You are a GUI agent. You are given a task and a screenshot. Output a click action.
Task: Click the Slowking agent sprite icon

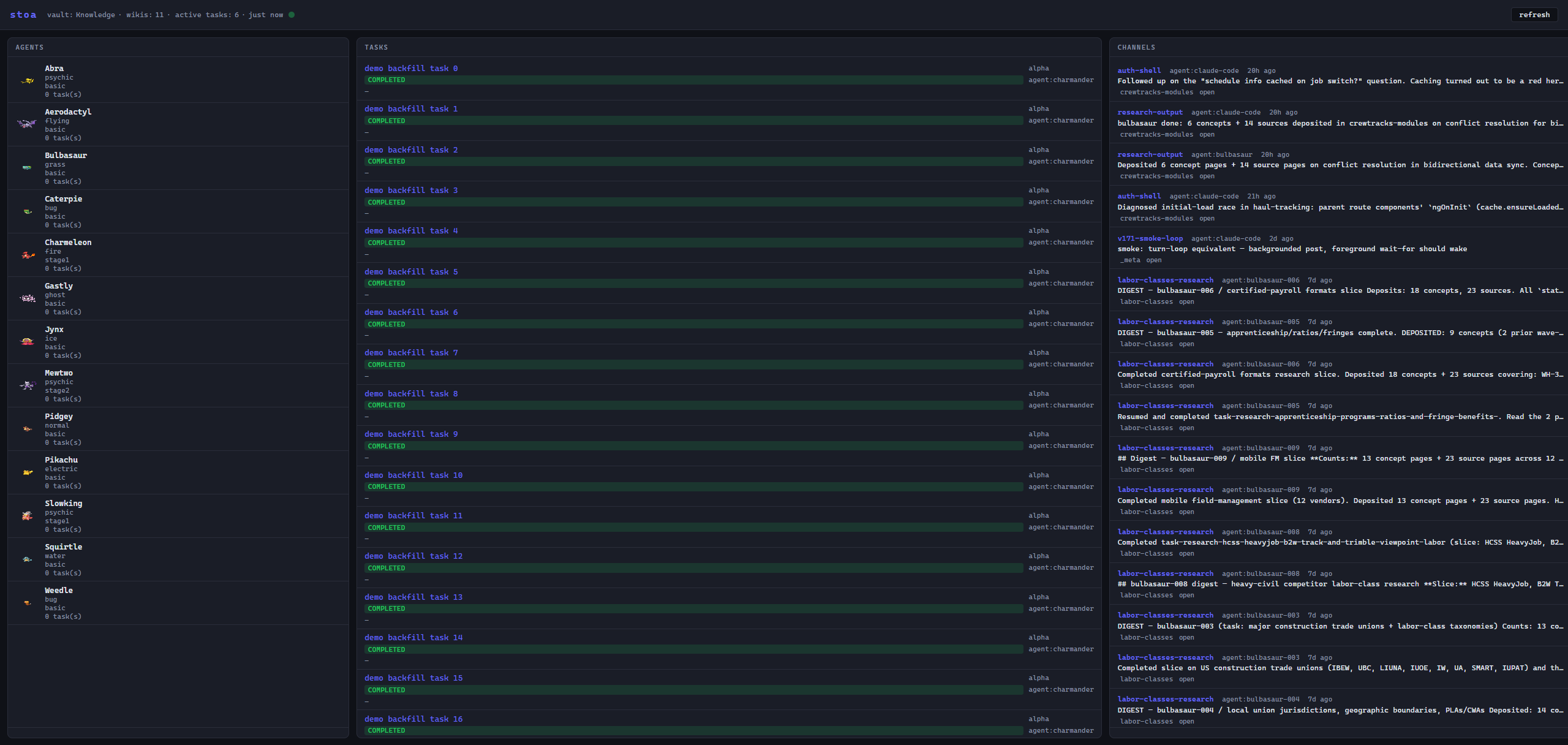(x=28, y=516)
